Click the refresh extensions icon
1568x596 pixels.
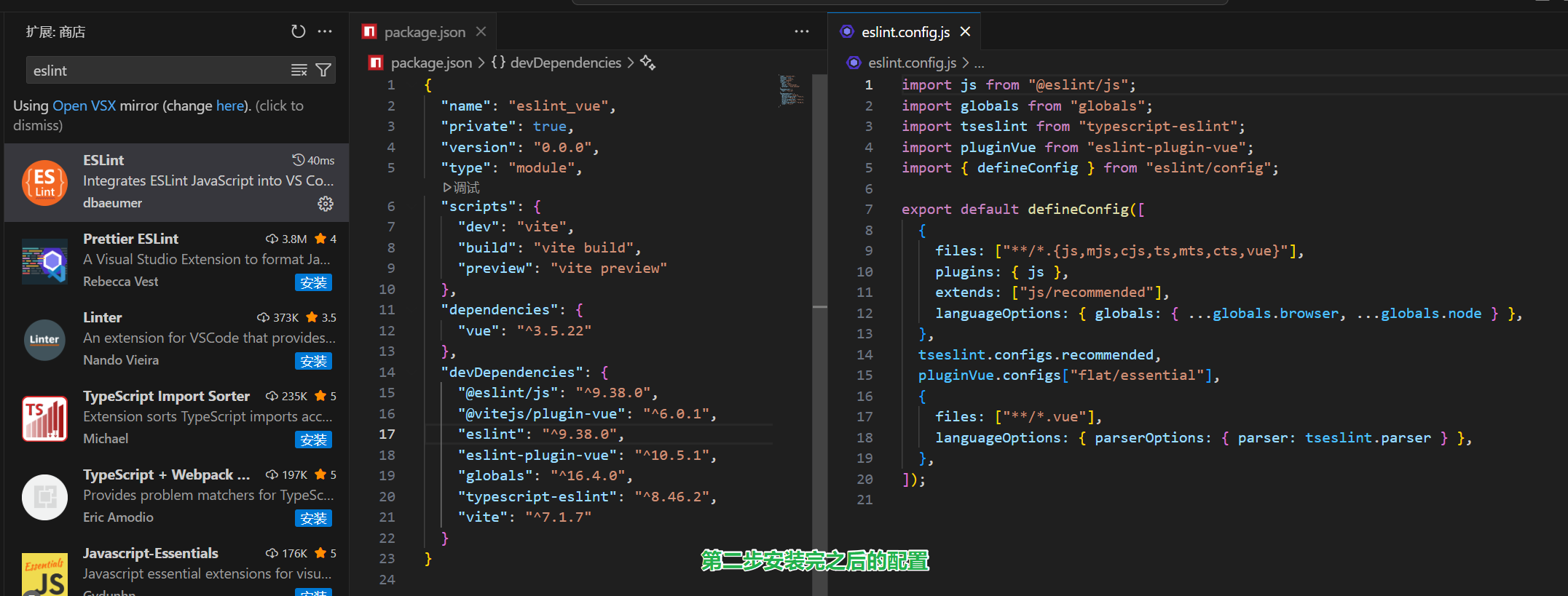click(x=298, y=31)
